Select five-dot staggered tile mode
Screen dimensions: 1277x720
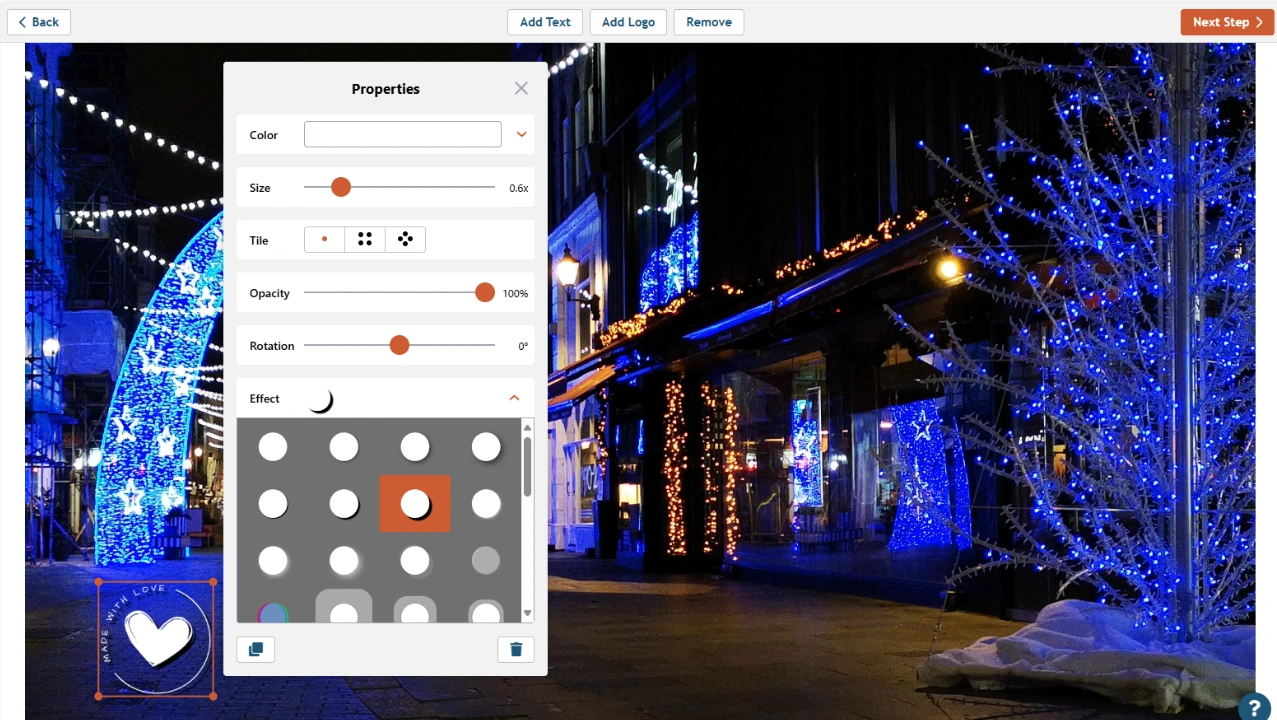(405, 240)
